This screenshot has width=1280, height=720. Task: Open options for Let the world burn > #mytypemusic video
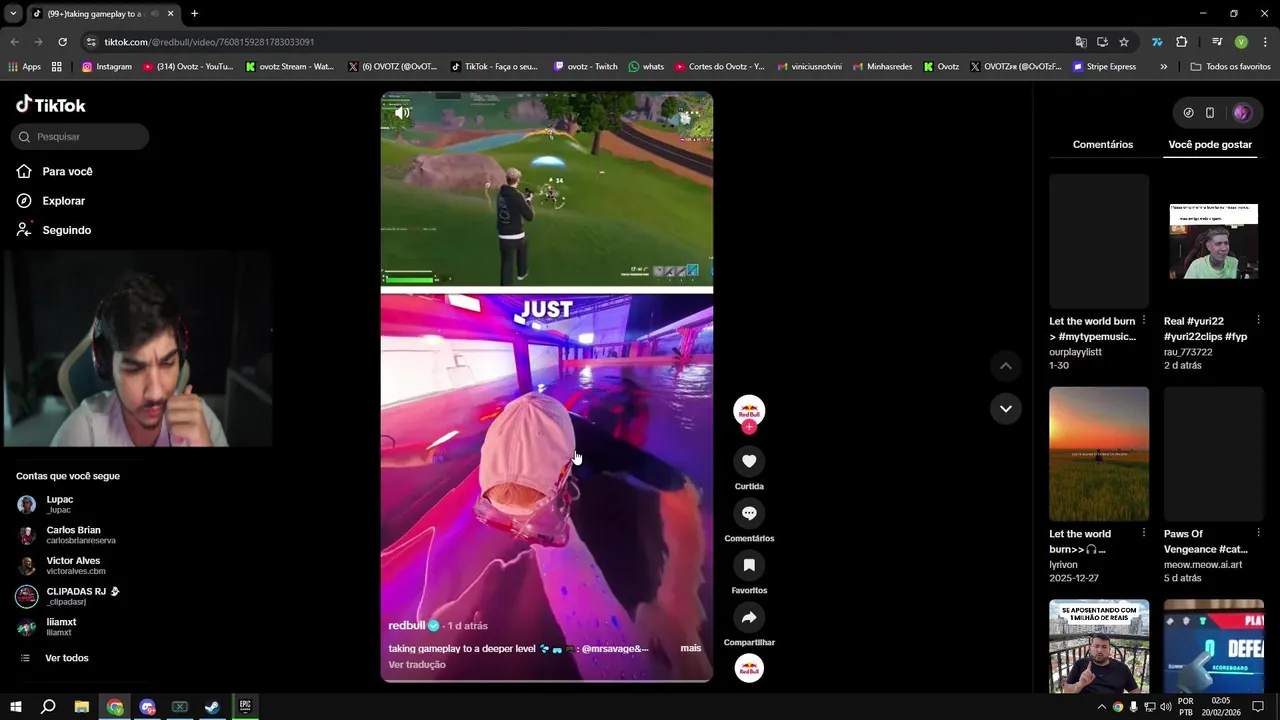click(x=1144, y=320)
